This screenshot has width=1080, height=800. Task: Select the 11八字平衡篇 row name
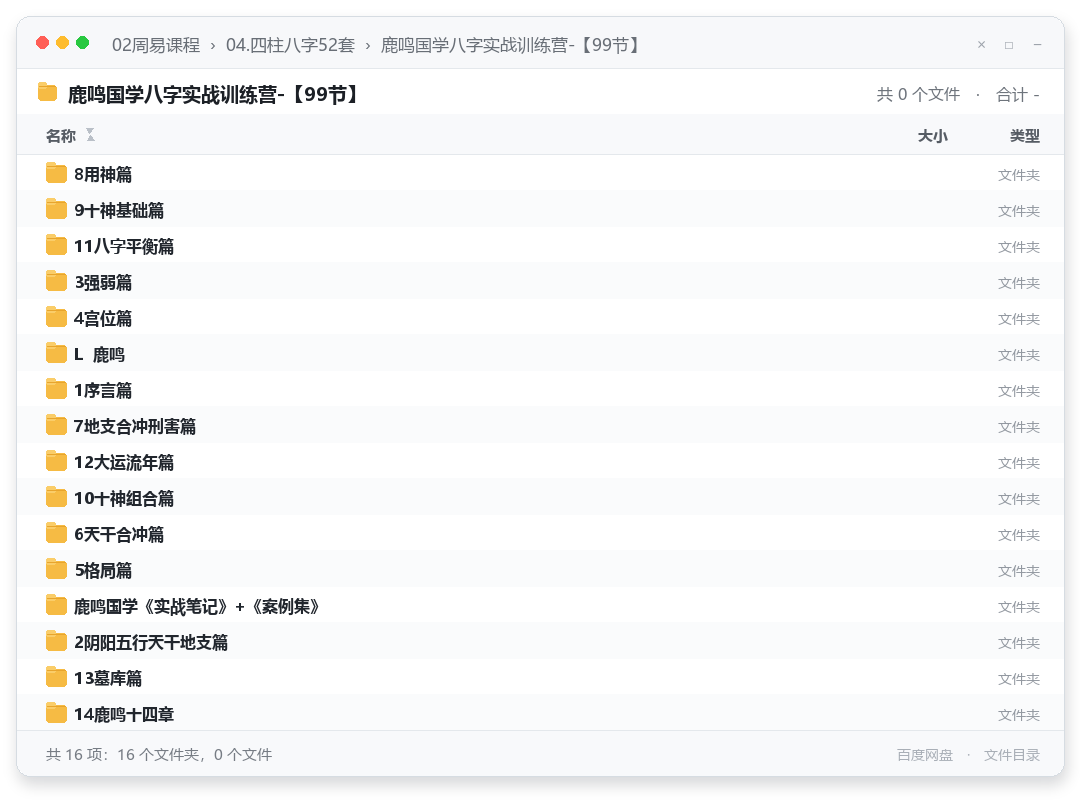pyautogui.click(x=124, y=246)
